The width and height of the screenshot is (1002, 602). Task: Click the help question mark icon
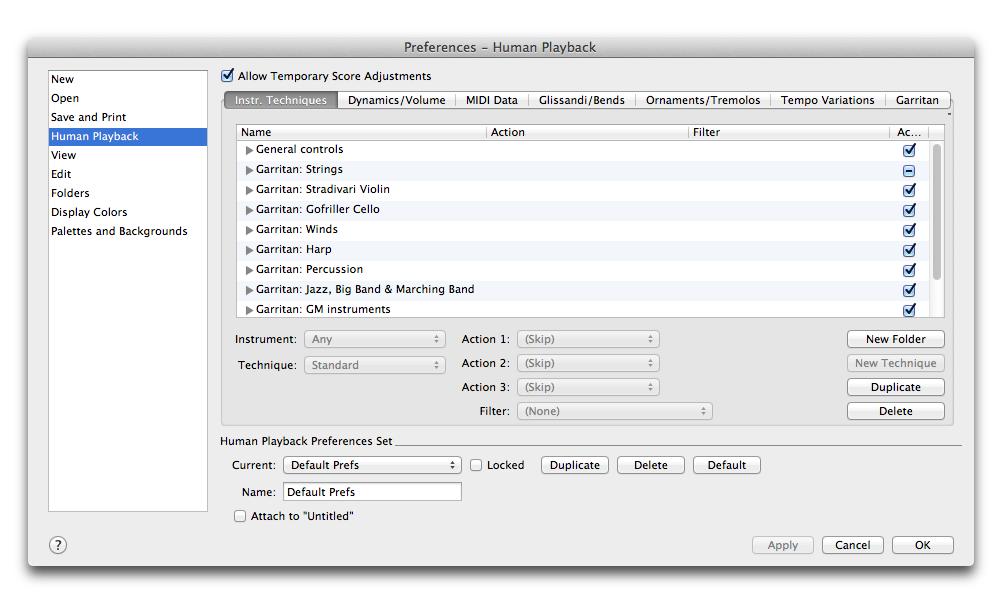coord(57,545)
